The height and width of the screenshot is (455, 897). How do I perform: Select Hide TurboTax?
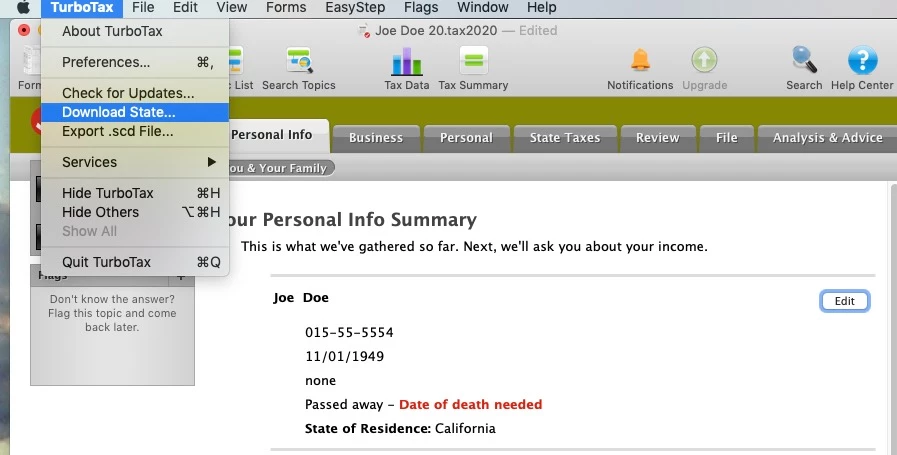pyautogui.click(x=135, y=193)
